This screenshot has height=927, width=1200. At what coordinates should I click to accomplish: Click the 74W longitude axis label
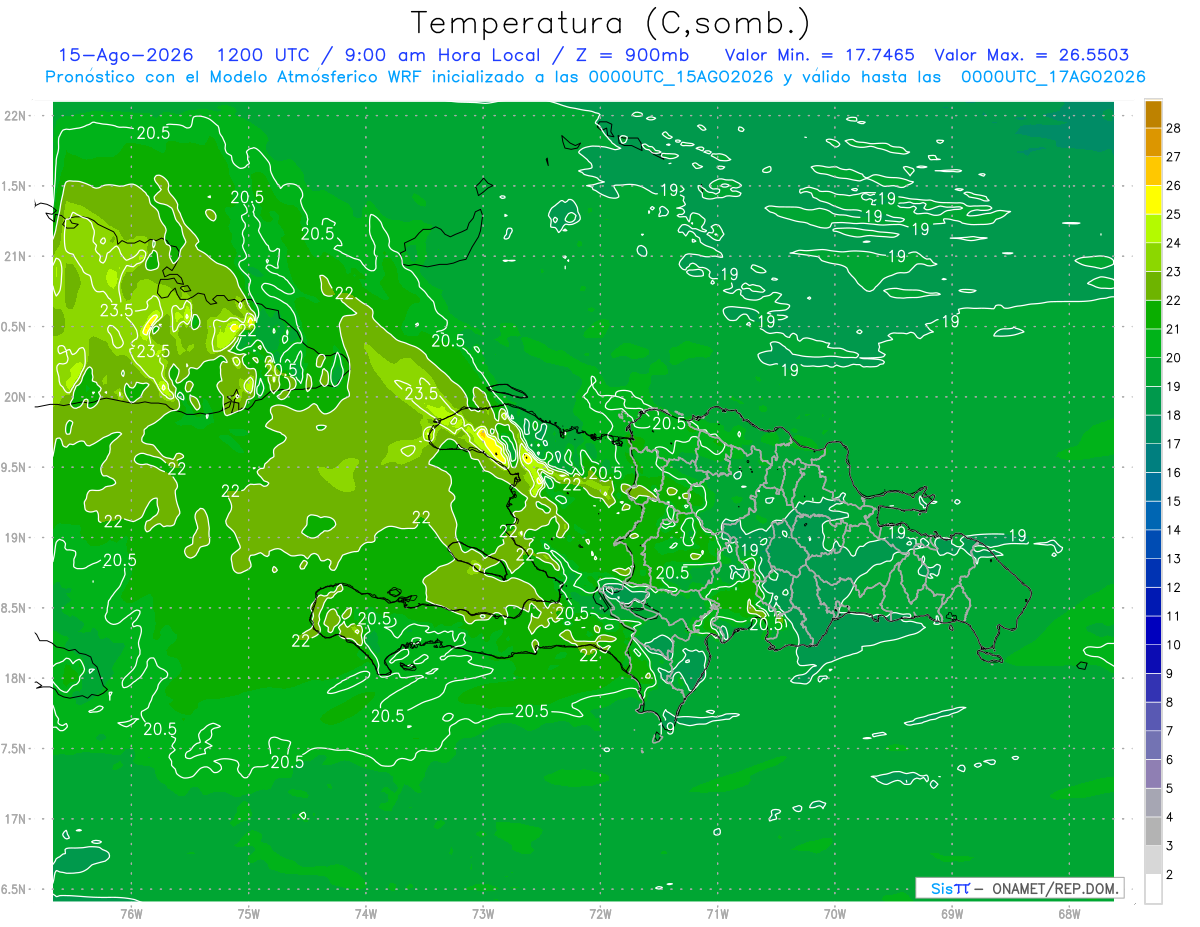(366, 913)
